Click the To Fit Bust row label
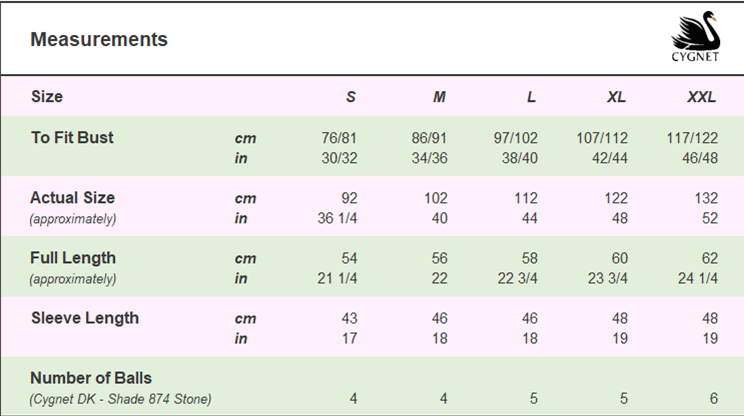 (x=72, y=138)
